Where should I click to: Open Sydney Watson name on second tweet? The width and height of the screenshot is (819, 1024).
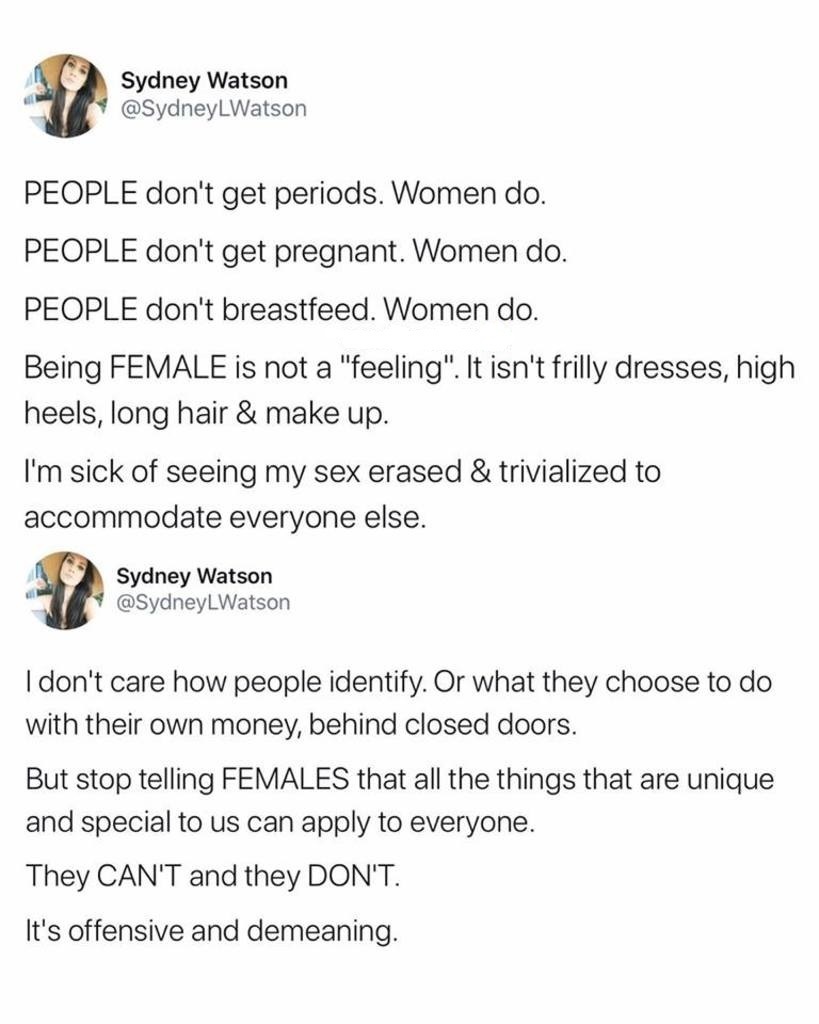194,576
